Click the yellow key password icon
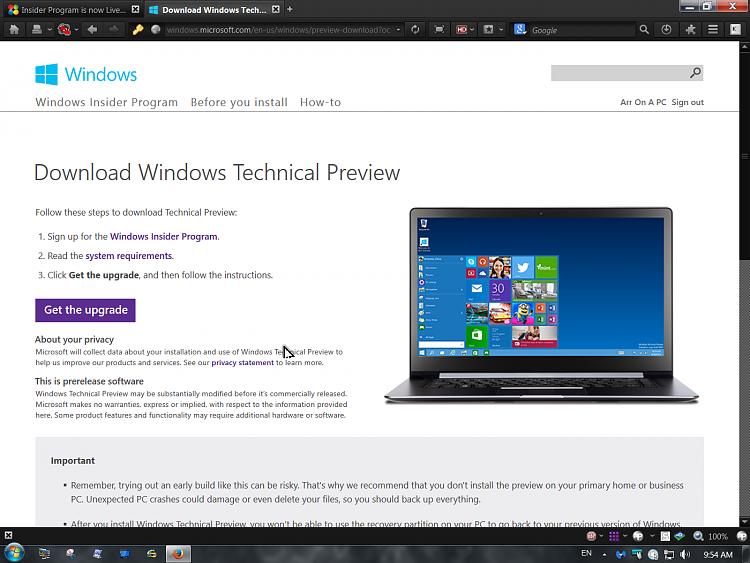This screenshot has width=750, height=563. pos(138,30)
